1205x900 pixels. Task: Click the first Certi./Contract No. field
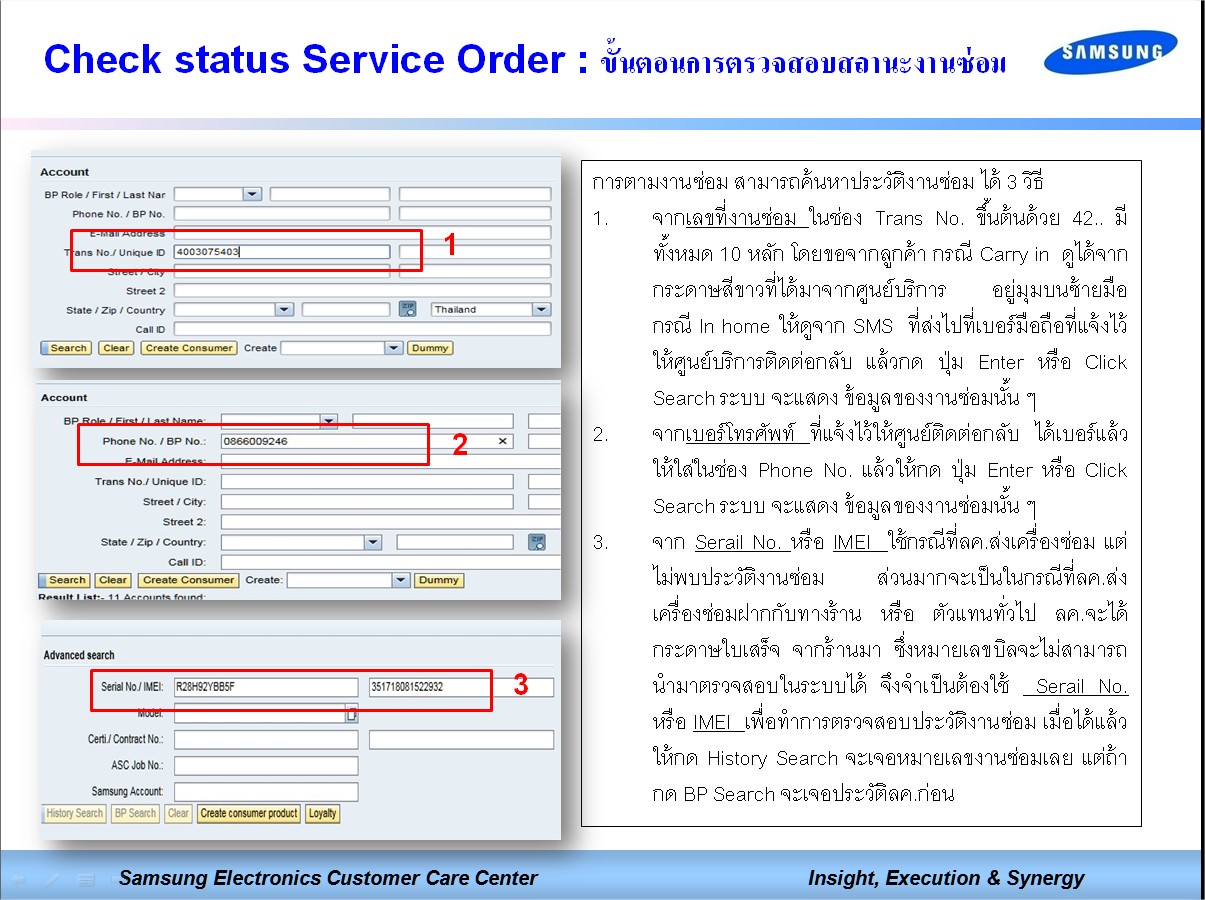266,740
